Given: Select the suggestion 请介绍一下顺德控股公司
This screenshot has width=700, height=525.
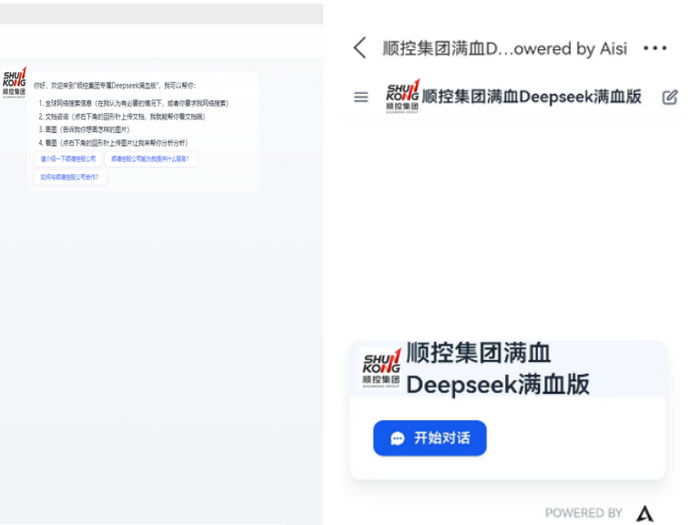Looking at the screenshot, I should (x=68, y=159).
